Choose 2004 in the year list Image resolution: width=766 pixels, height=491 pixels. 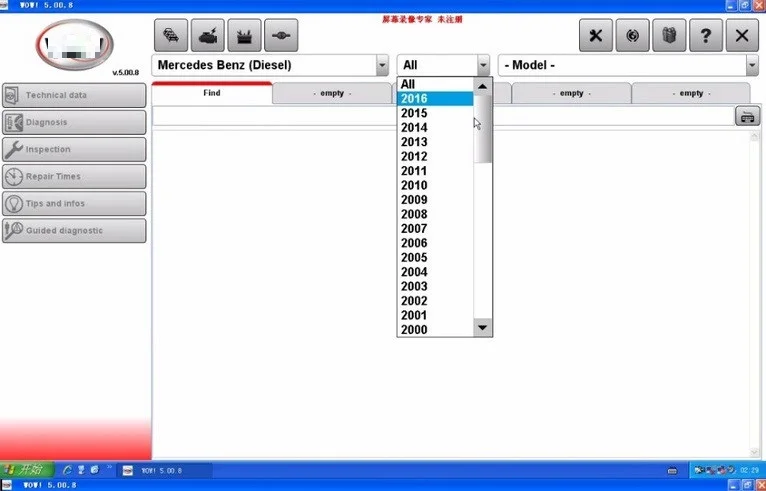point(435,272)
